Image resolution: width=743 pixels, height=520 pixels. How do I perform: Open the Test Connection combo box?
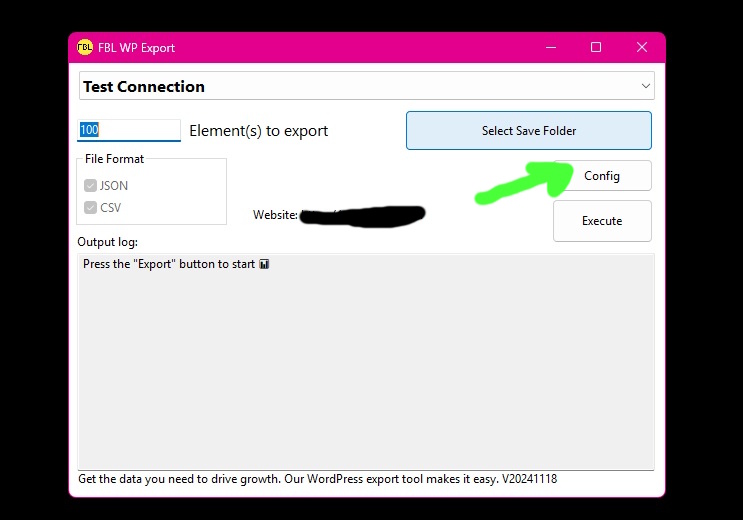click(x=360, y=87)
